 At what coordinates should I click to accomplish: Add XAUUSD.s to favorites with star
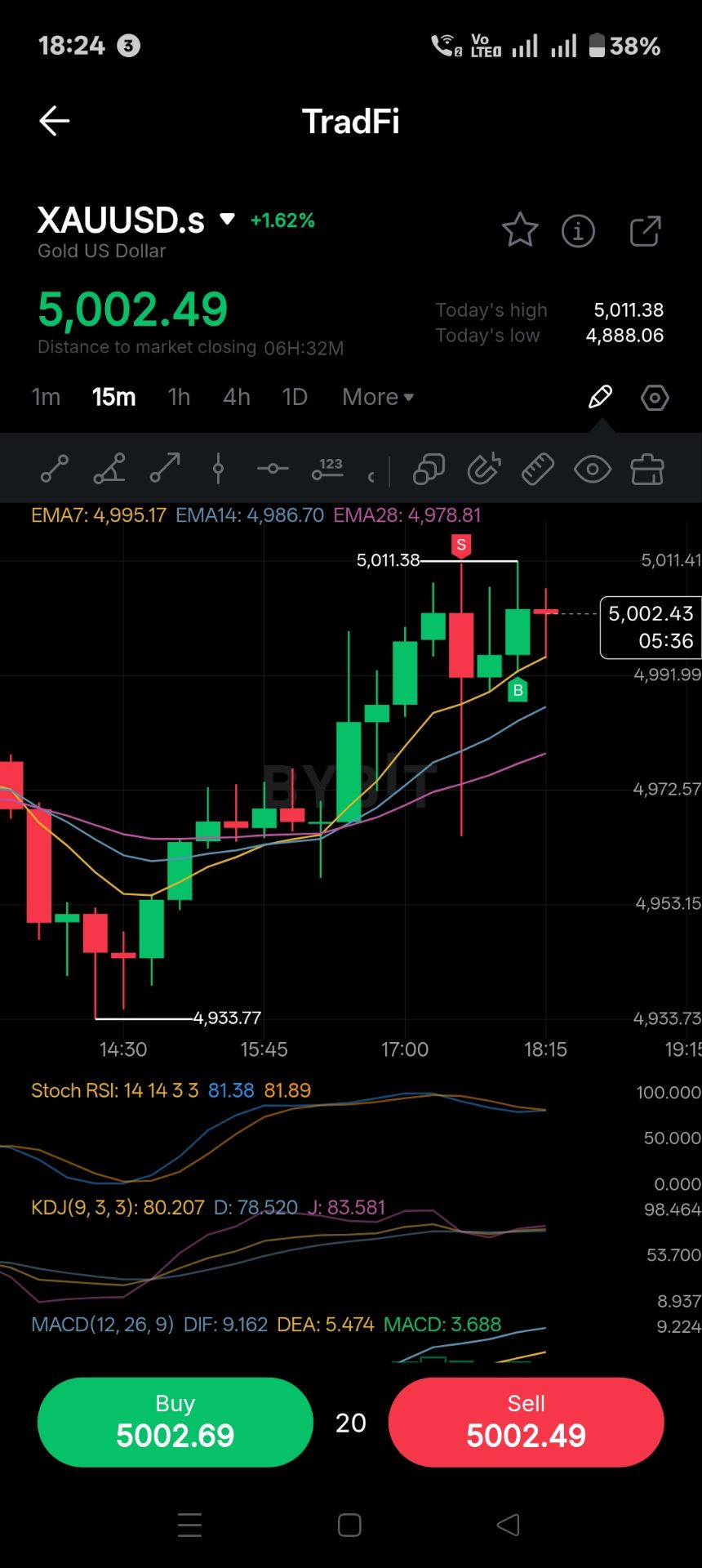(519, 231)
